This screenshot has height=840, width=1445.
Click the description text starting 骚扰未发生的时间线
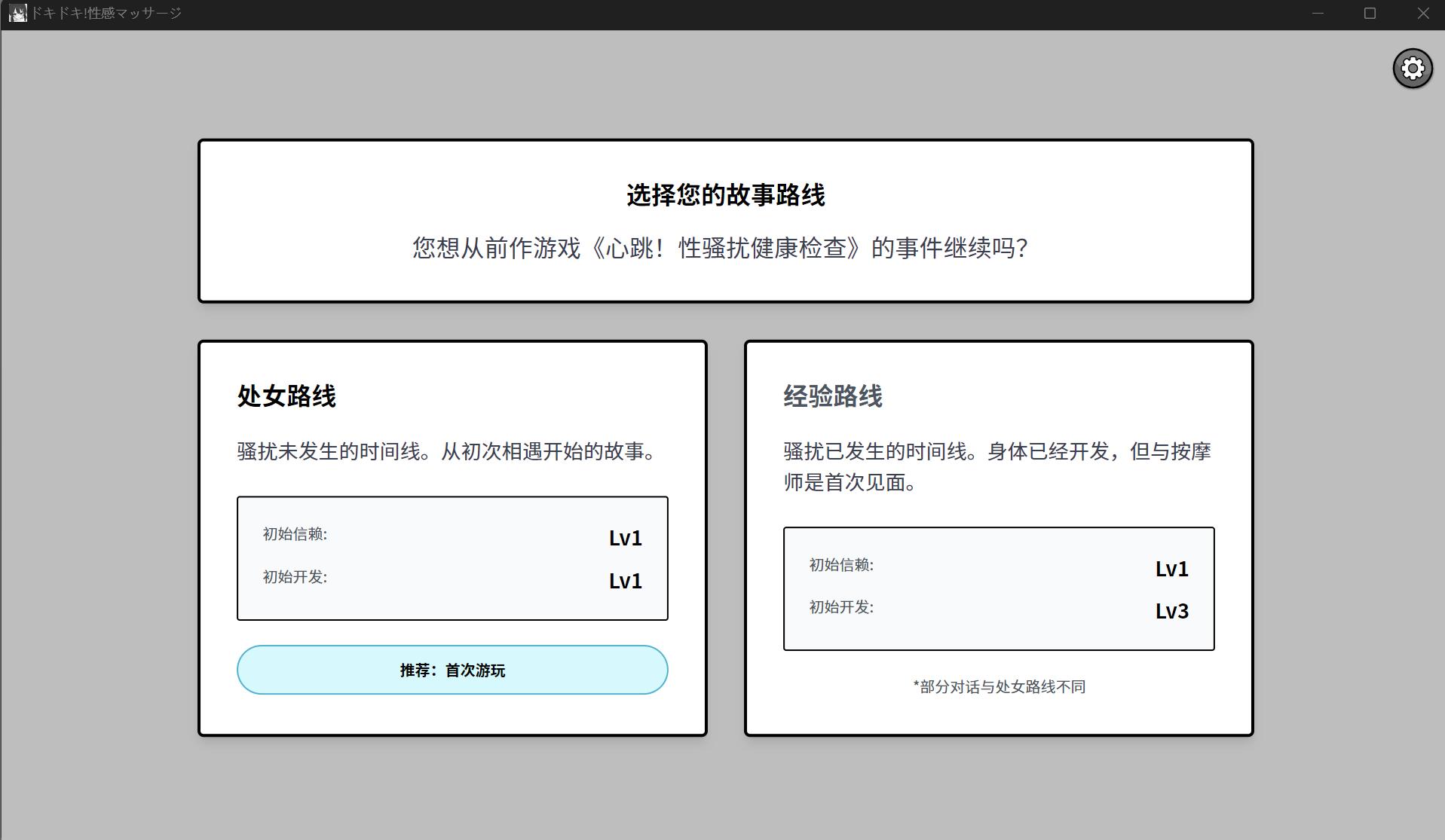coord(448,451)
